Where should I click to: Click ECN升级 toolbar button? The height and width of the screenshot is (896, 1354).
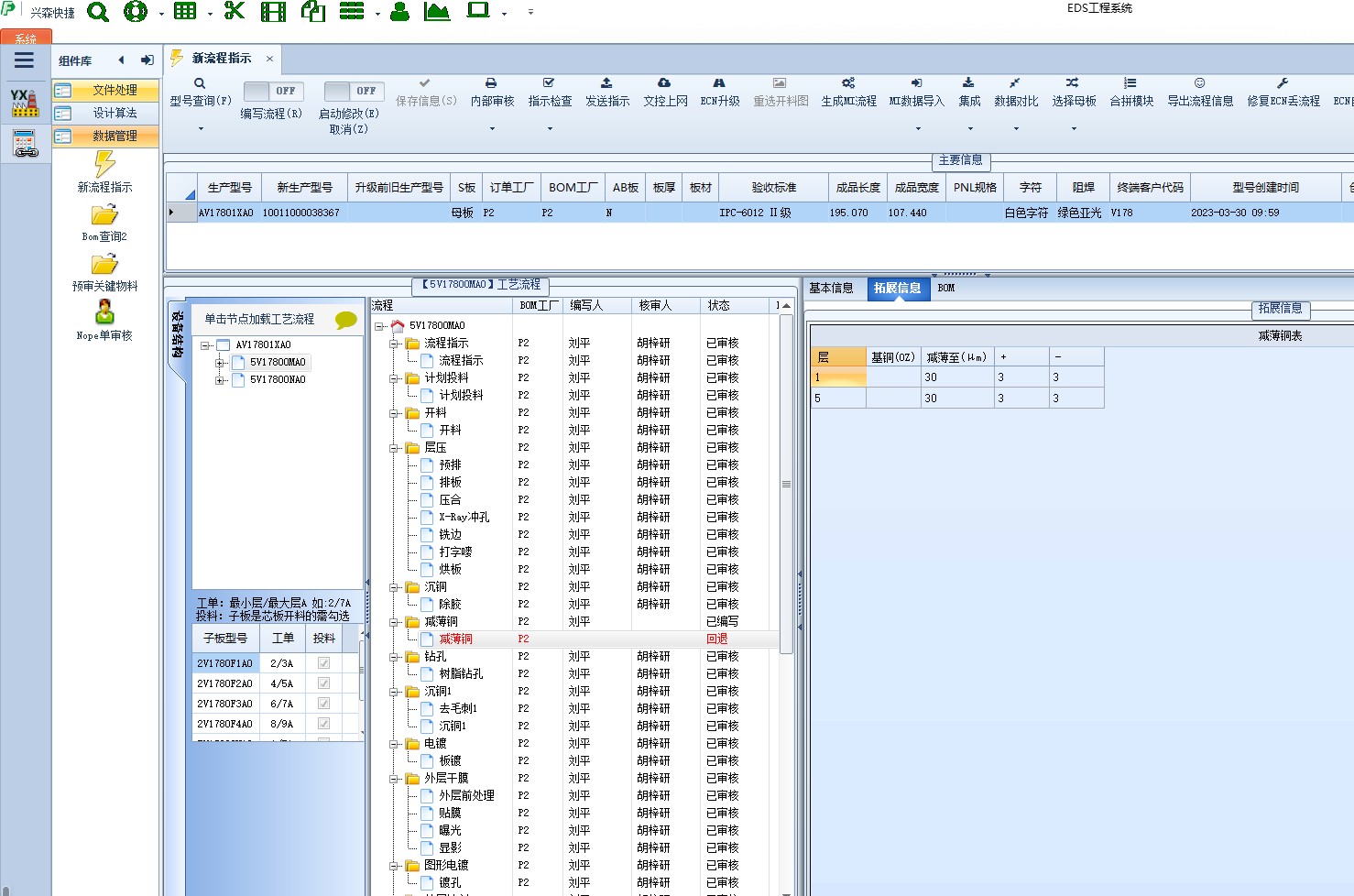[719, 92]
